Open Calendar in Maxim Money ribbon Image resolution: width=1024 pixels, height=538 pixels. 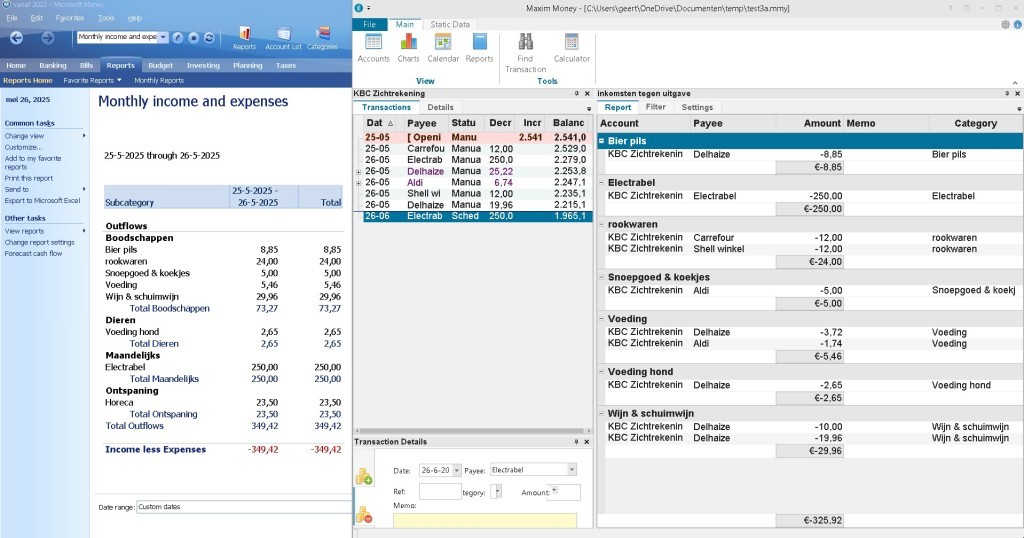tap(443, 48)
